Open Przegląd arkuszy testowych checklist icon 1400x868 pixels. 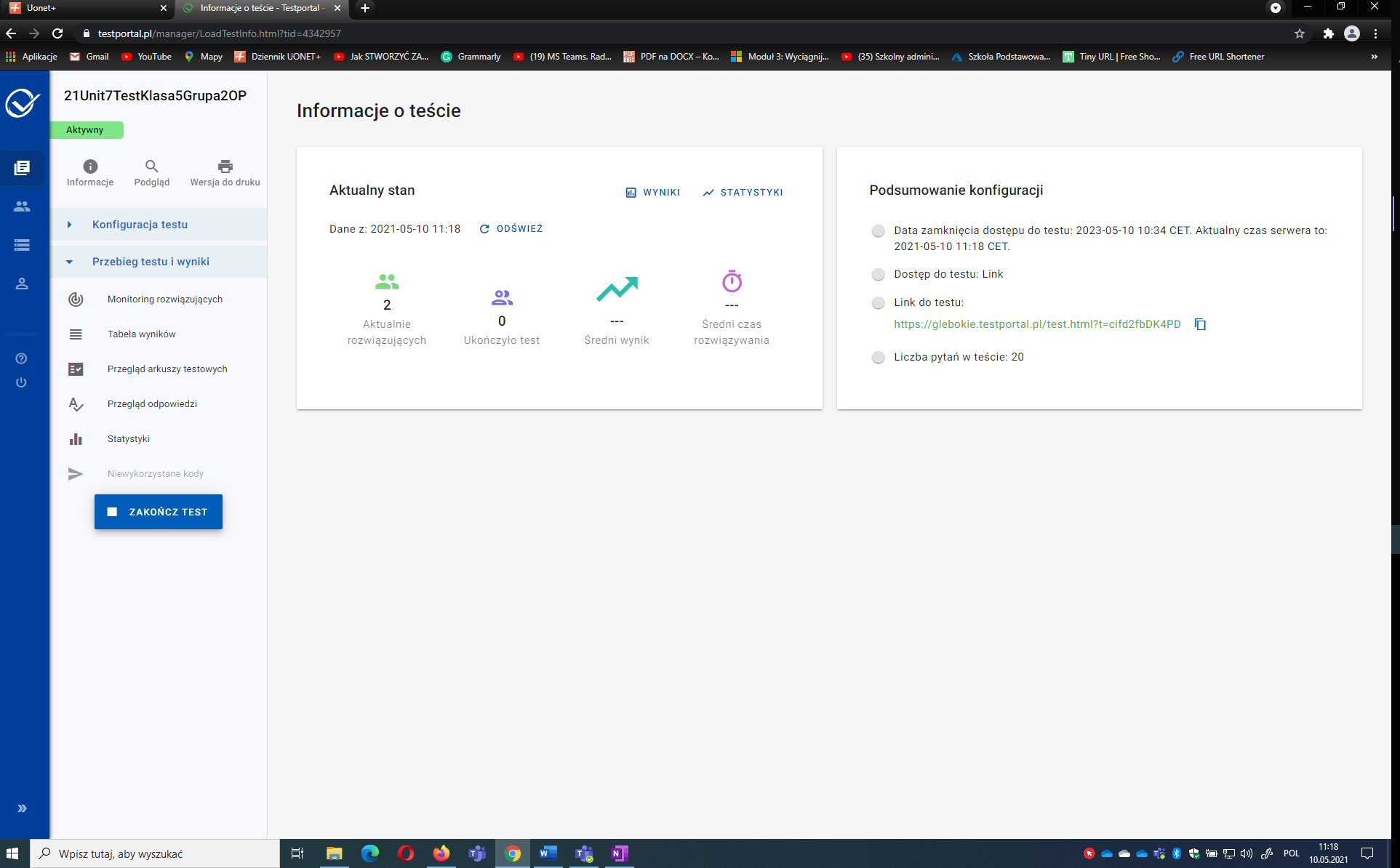[x=76, y=369]
